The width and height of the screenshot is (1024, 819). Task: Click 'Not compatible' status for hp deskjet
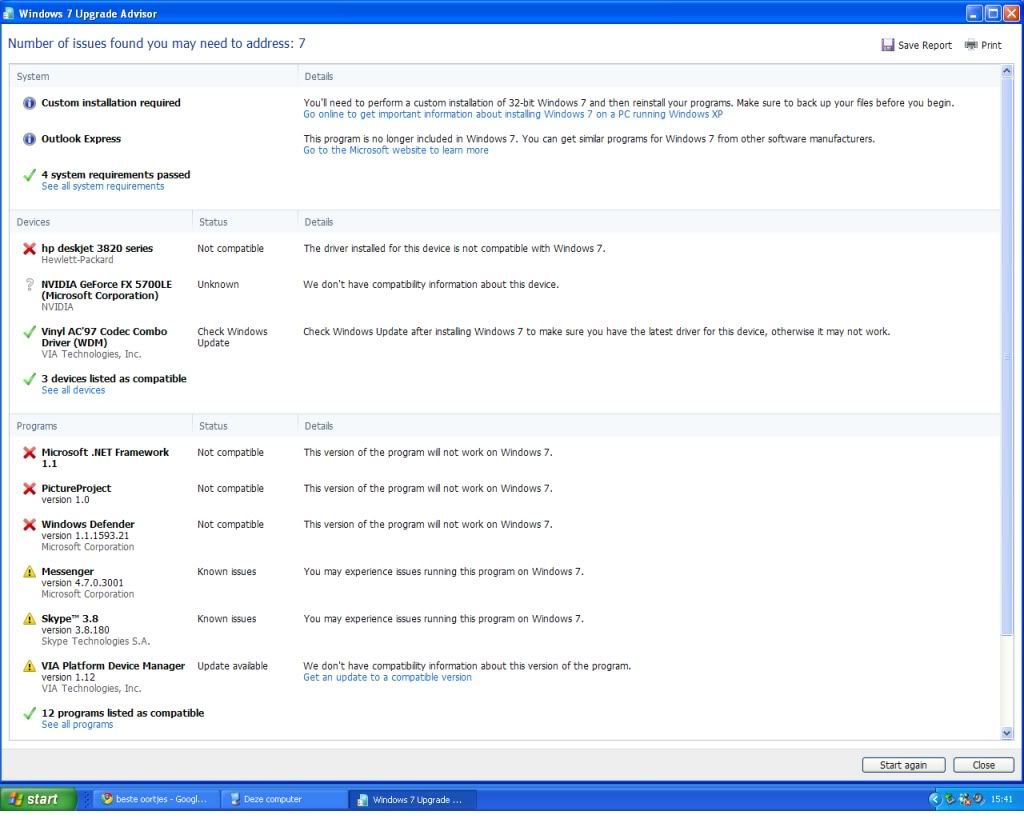pos(231,249)
